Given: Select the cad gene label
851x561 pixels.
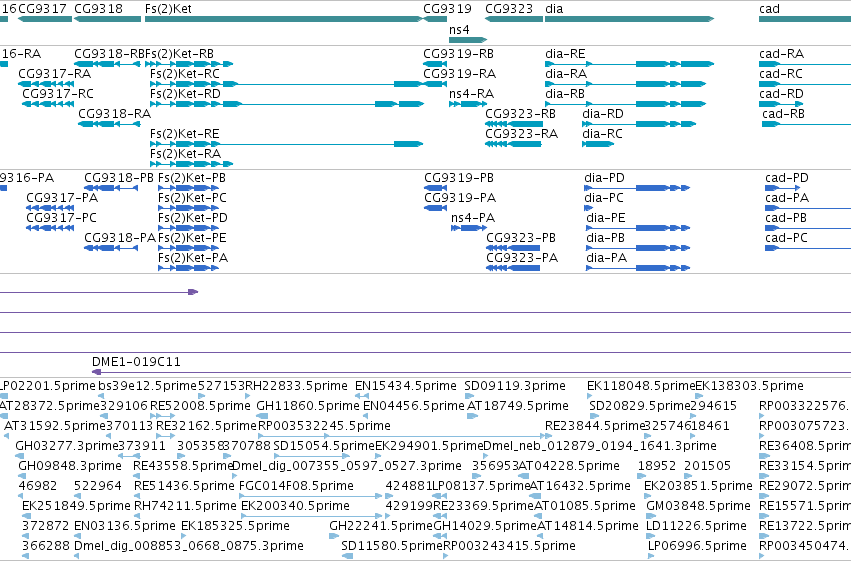Looking at the screenshot, I should coord(769,9).
